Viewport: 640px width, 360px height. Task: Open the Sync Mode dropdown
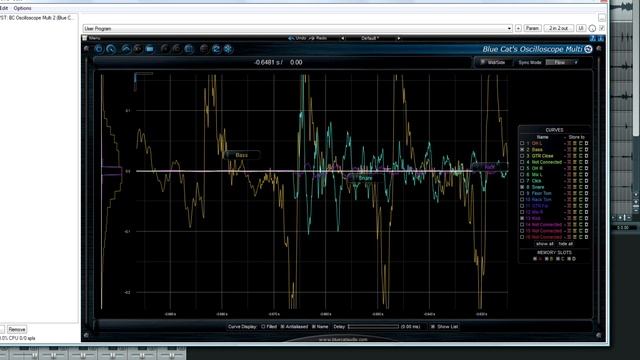(x=562, y=62)
